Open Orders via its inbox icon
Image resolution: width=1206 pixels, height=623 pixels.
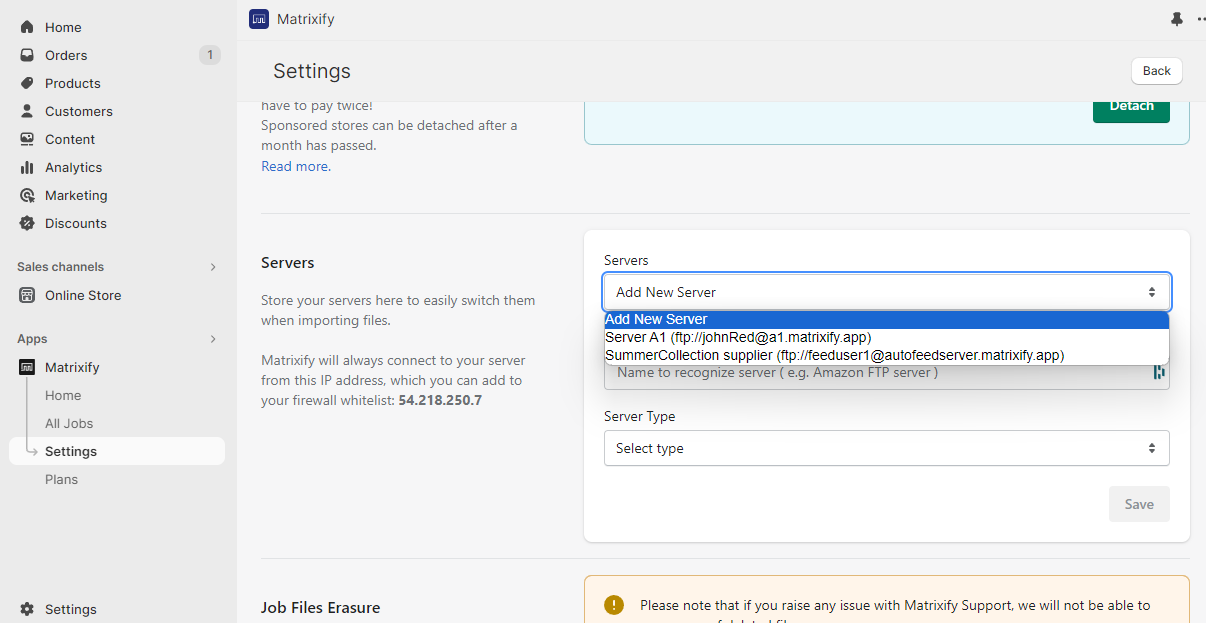point(27,55)
